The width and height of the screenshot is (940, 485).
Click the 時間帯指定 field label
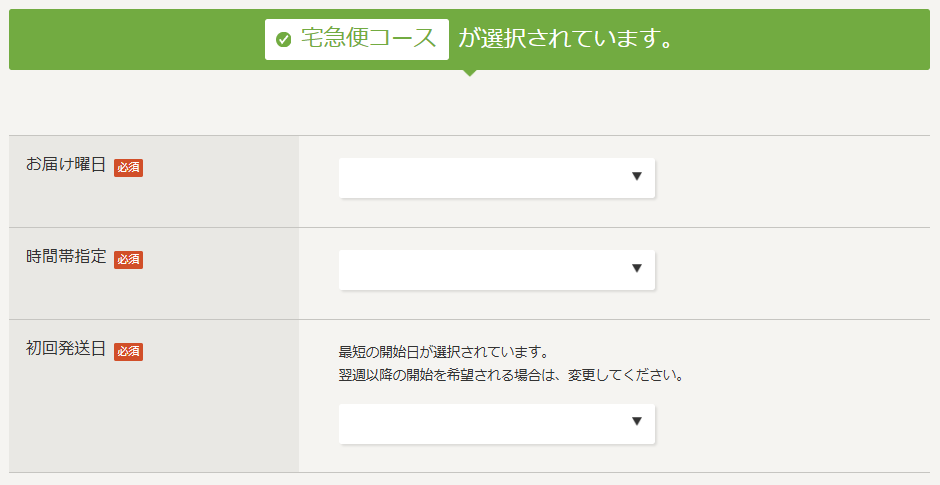[x=66, y=257]
